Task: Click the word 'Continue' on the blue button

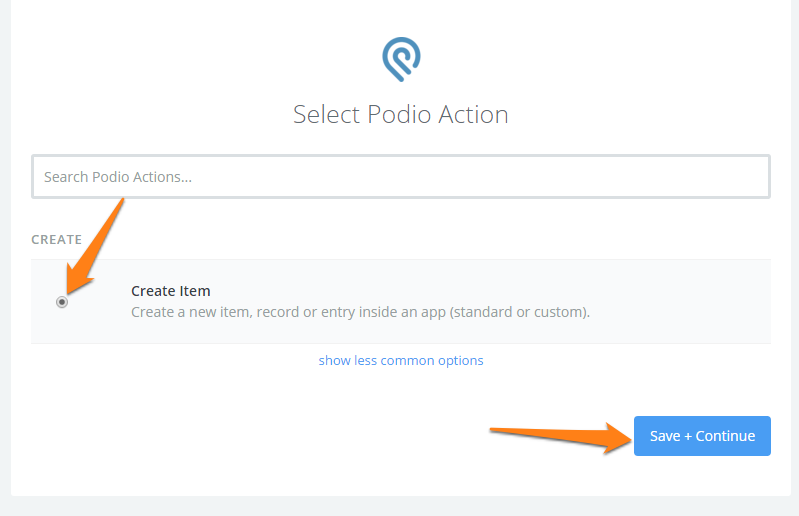Action: (726, 436)
